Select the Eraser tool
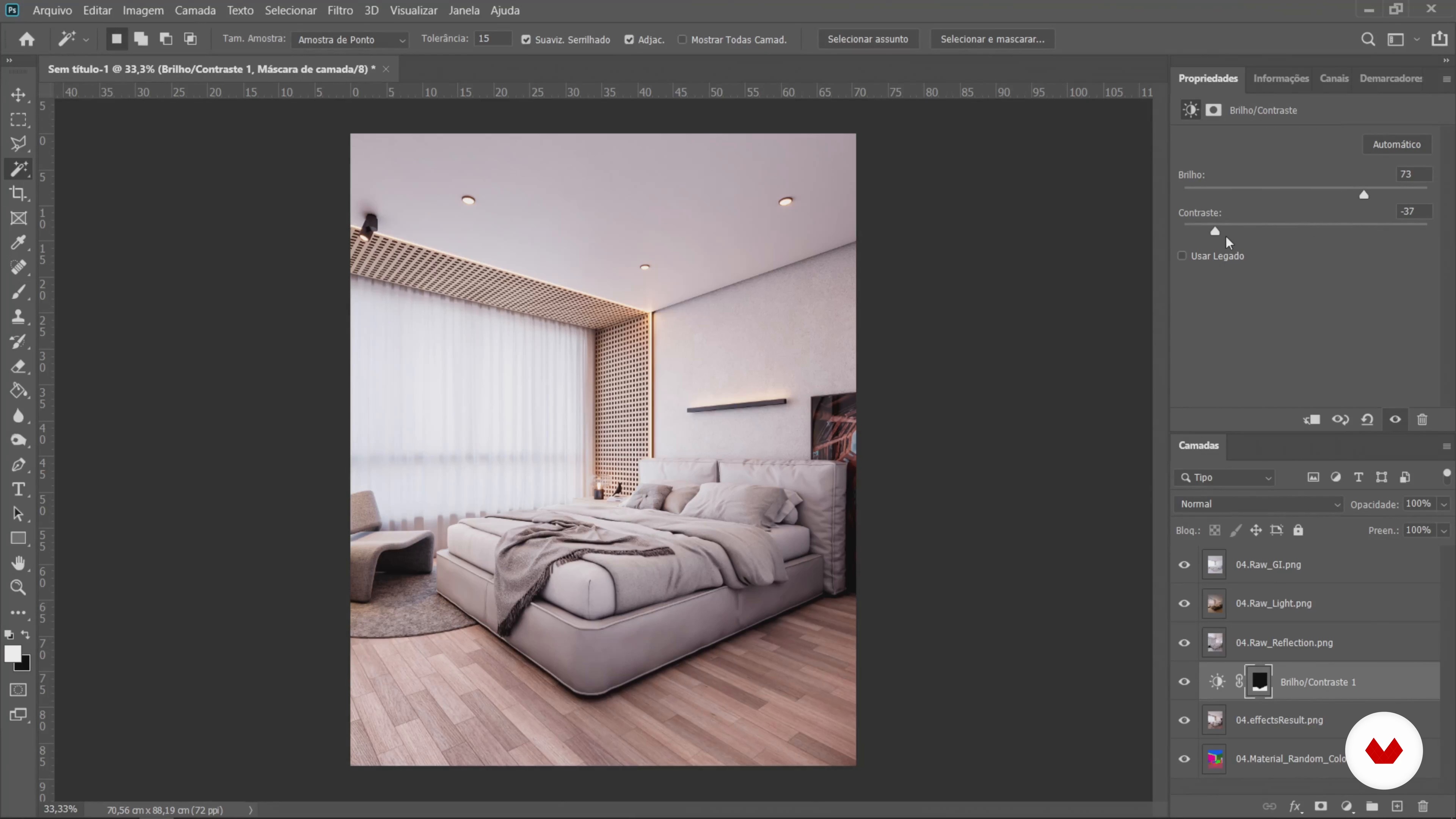This screenshot has height=819, width=1456. coord(18,366)
